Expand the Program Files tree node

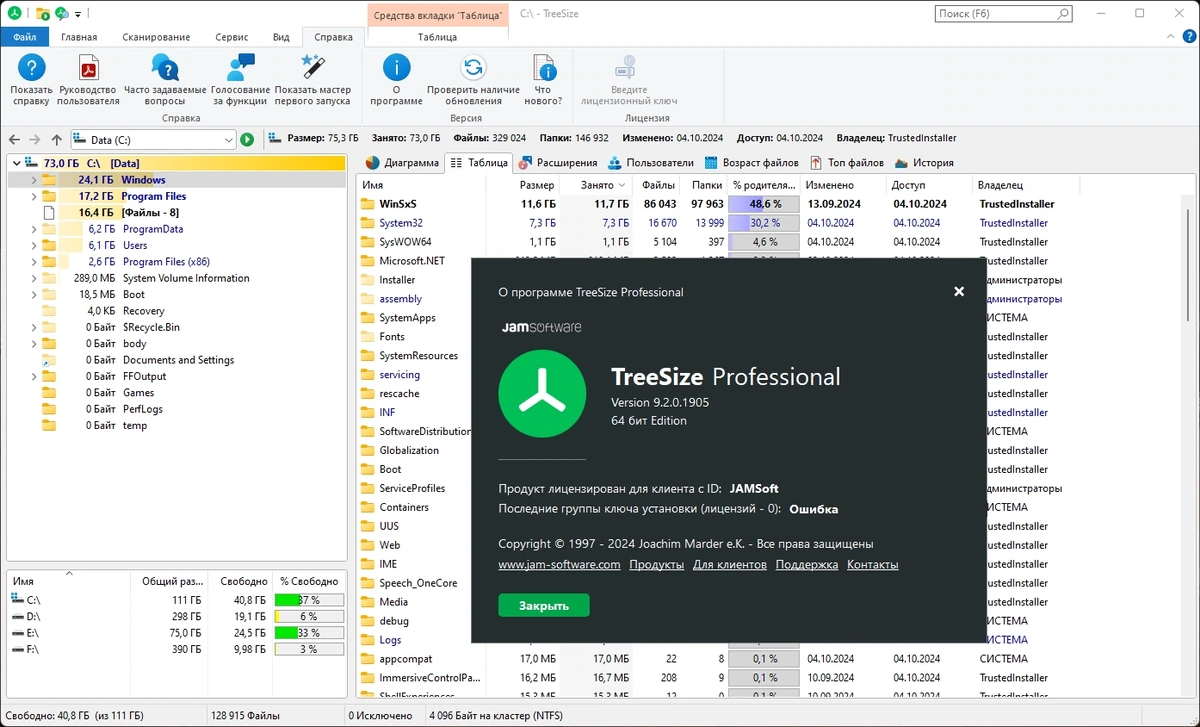point(33,196)
